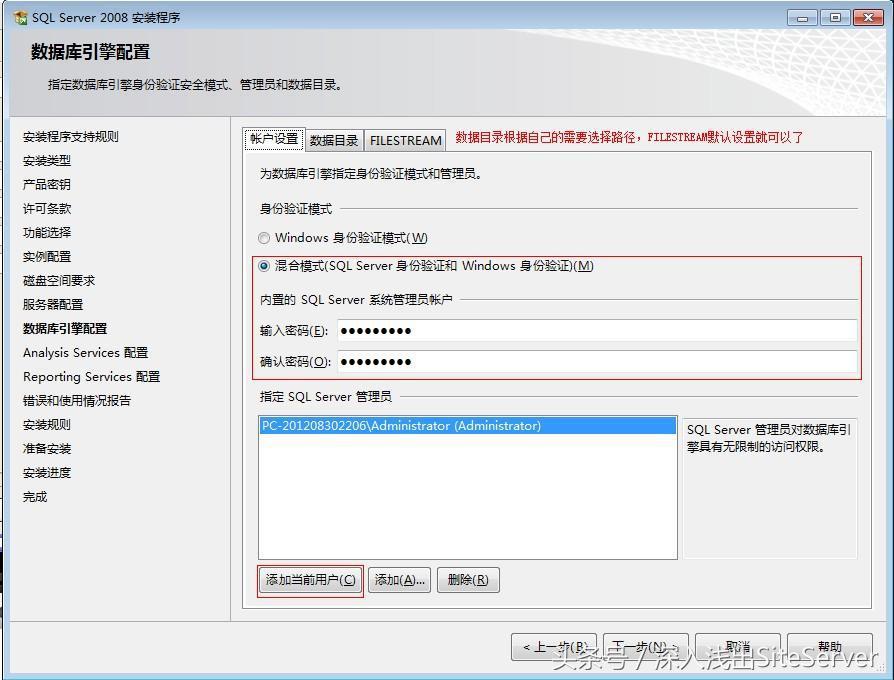Screen dimensions: 894x680
Task: Select Windows 身份验证模式 radio button
Action: [x=263, y=238]
